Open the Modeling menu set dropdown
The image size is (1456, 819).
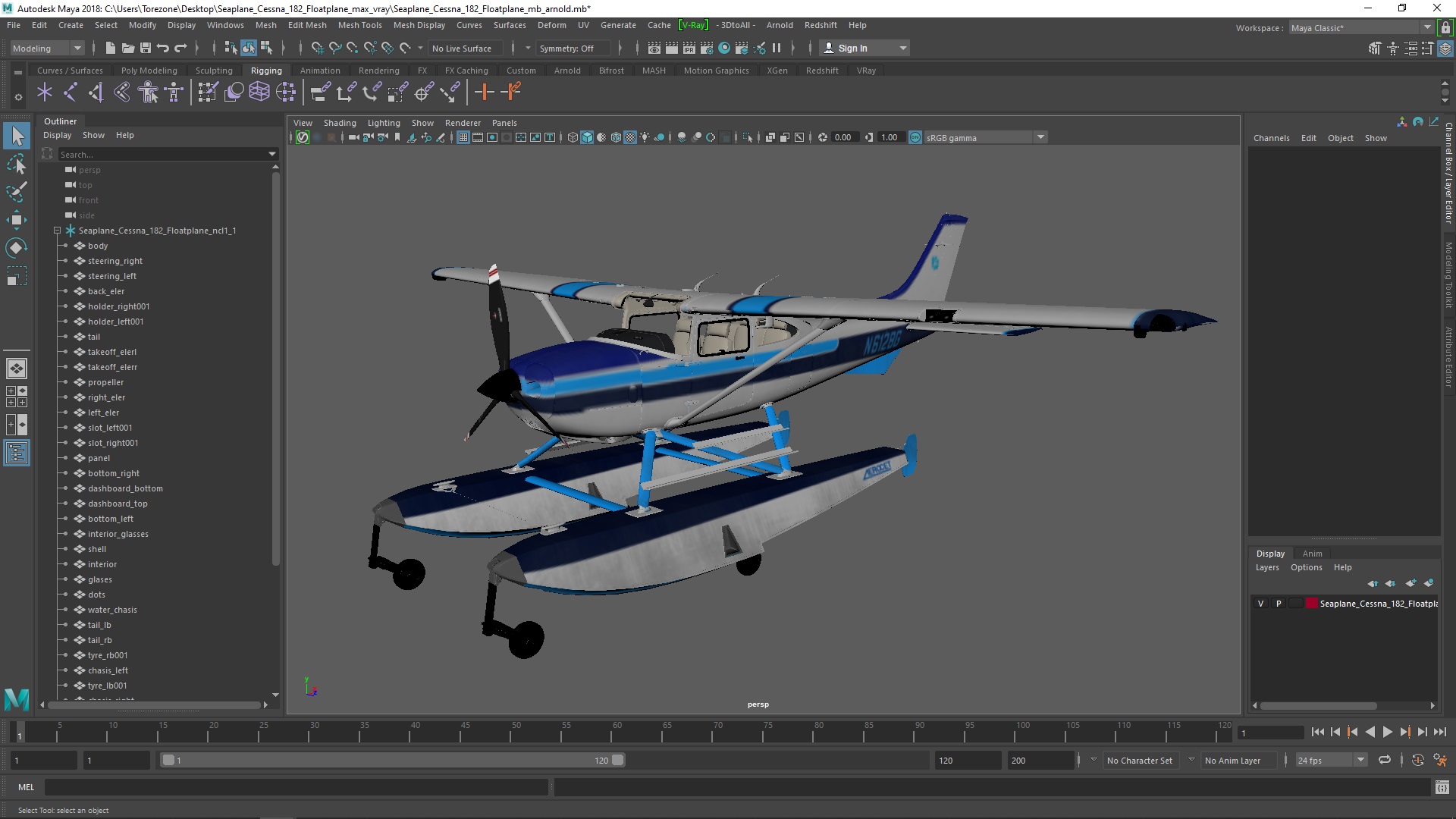pos(47,48)
